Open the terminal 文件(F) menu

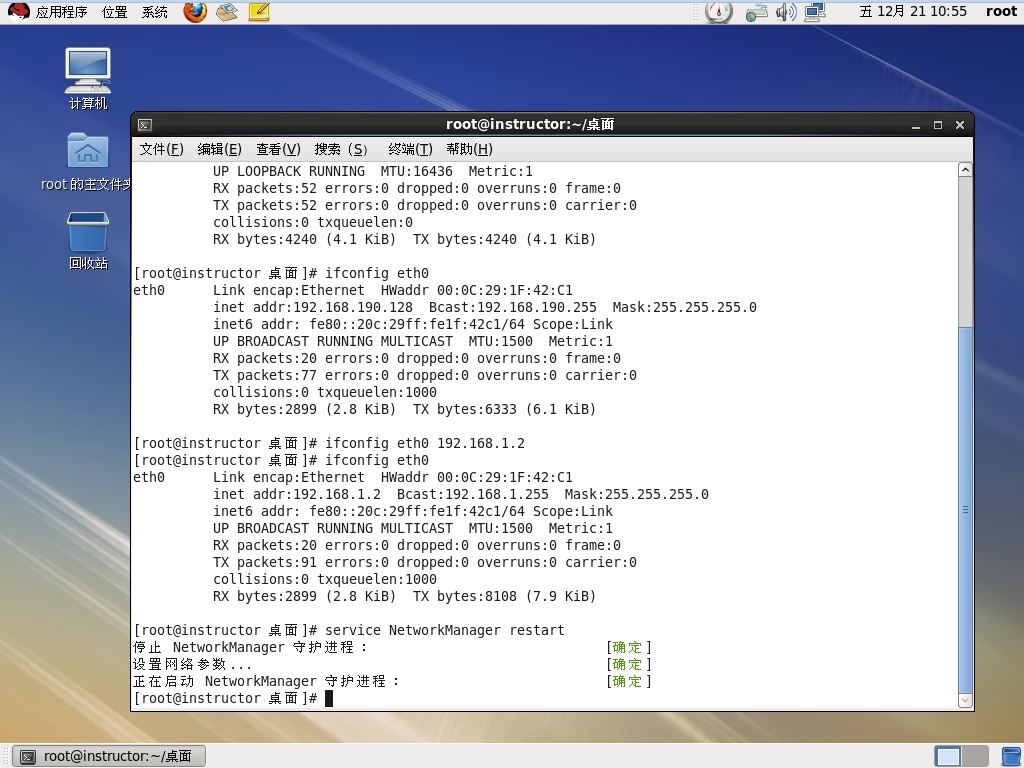(161, 150)
